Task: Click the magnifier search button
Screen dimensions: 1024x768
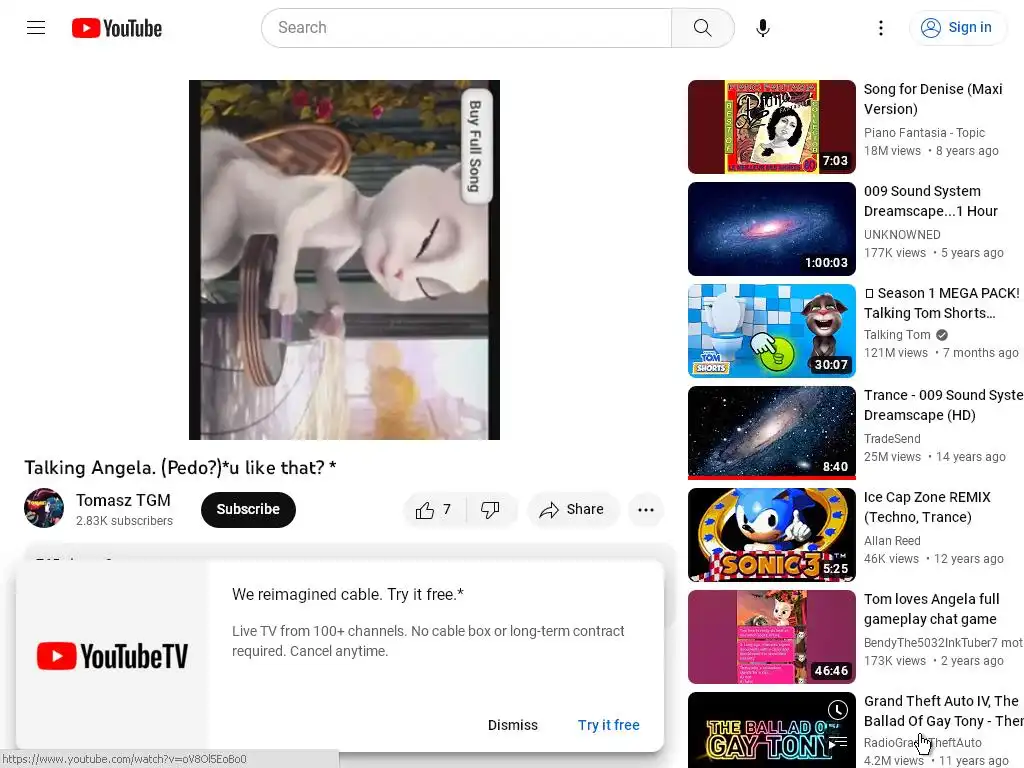Action: pyautogui.click(x=703, y=28)
